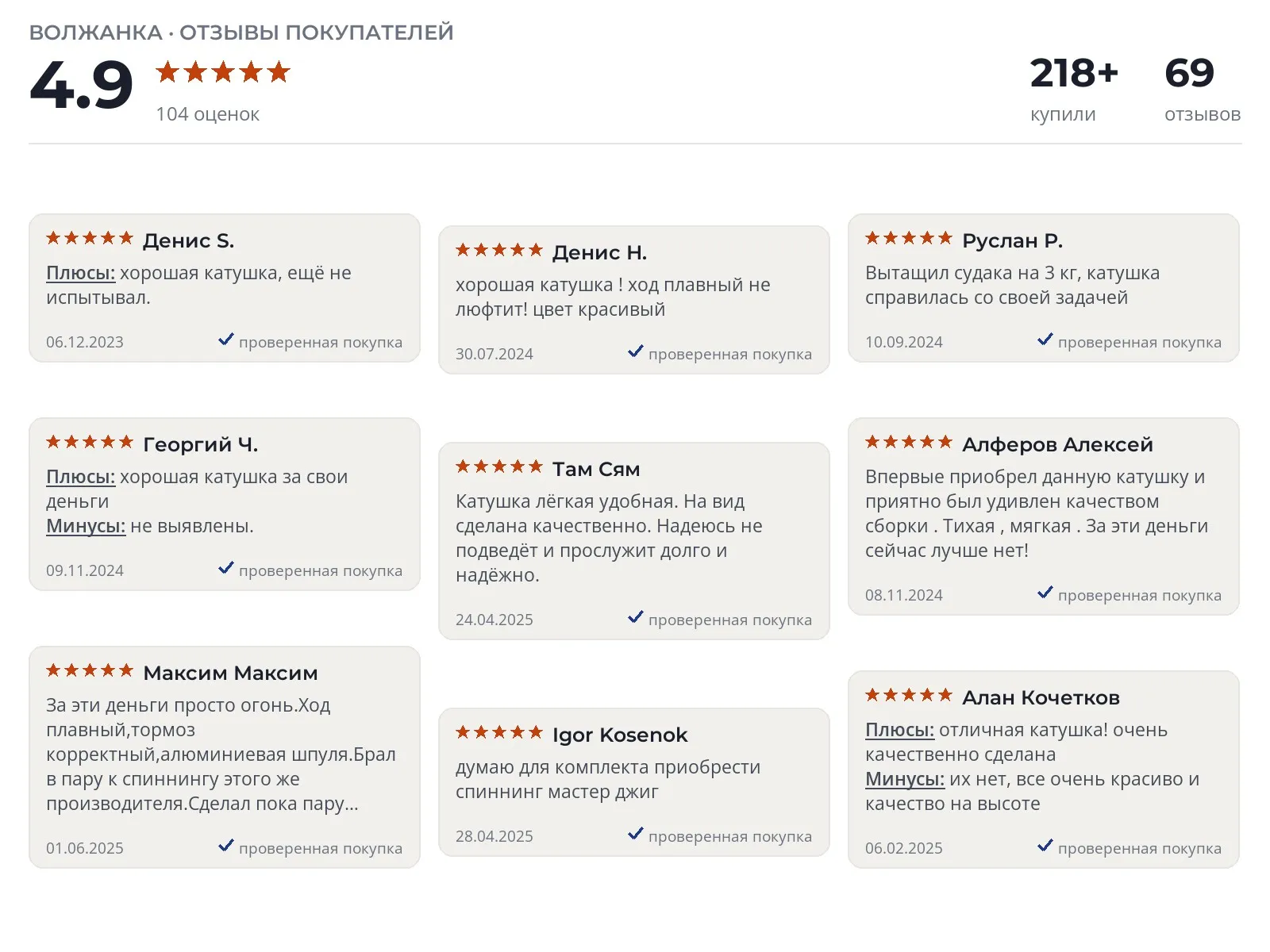Click verified checkmark in Алан Кочетков review
Screen dimensions: 1270x952
tap(1045, 846)
